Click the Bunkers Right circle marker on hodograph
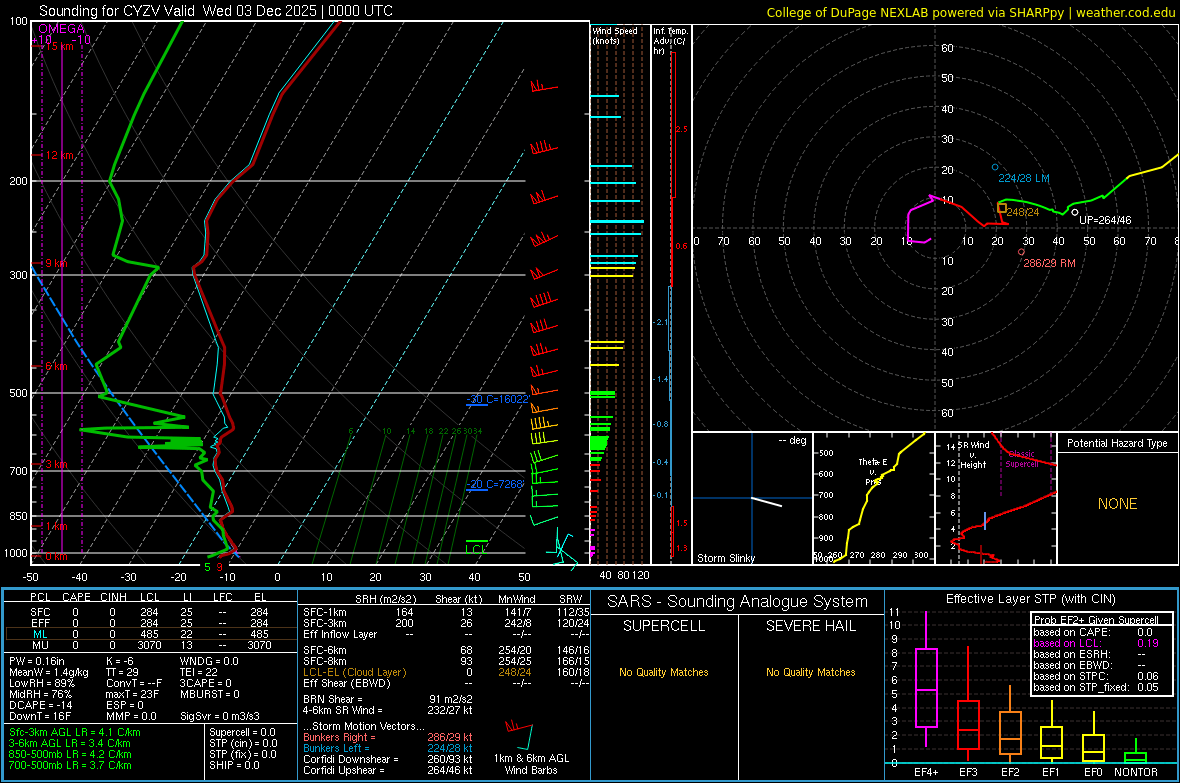The width and height of the screenshot is (1180, 783). click(x=1021, y=252)
